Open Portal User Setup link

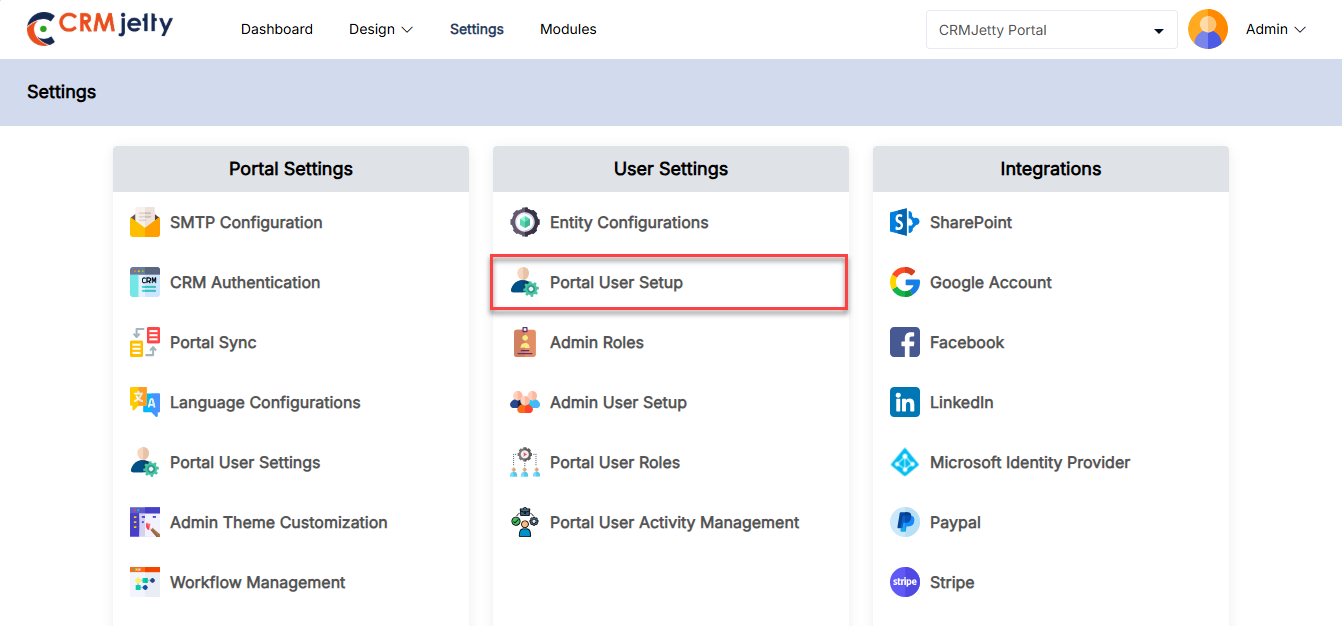click(x=616, y=283)
